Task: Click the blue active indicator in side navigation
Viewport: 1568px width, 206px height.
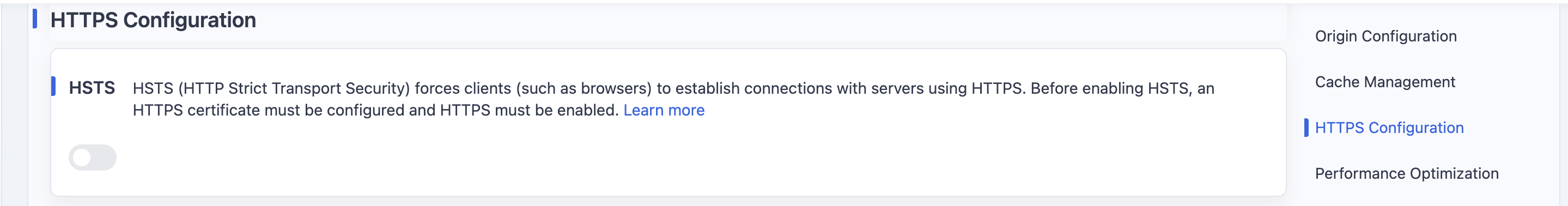Action: pos(1306,128)
